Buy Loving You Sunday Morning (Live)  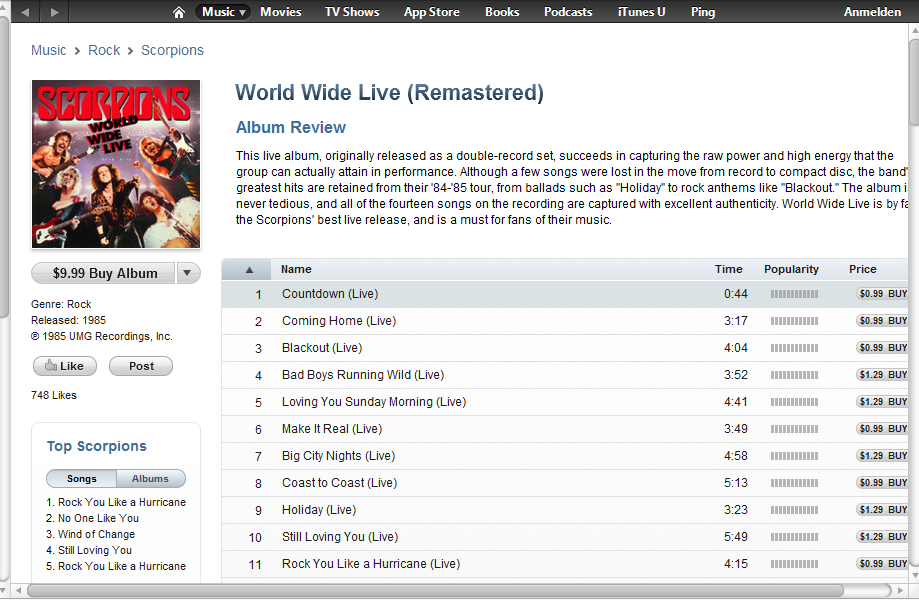883,401
